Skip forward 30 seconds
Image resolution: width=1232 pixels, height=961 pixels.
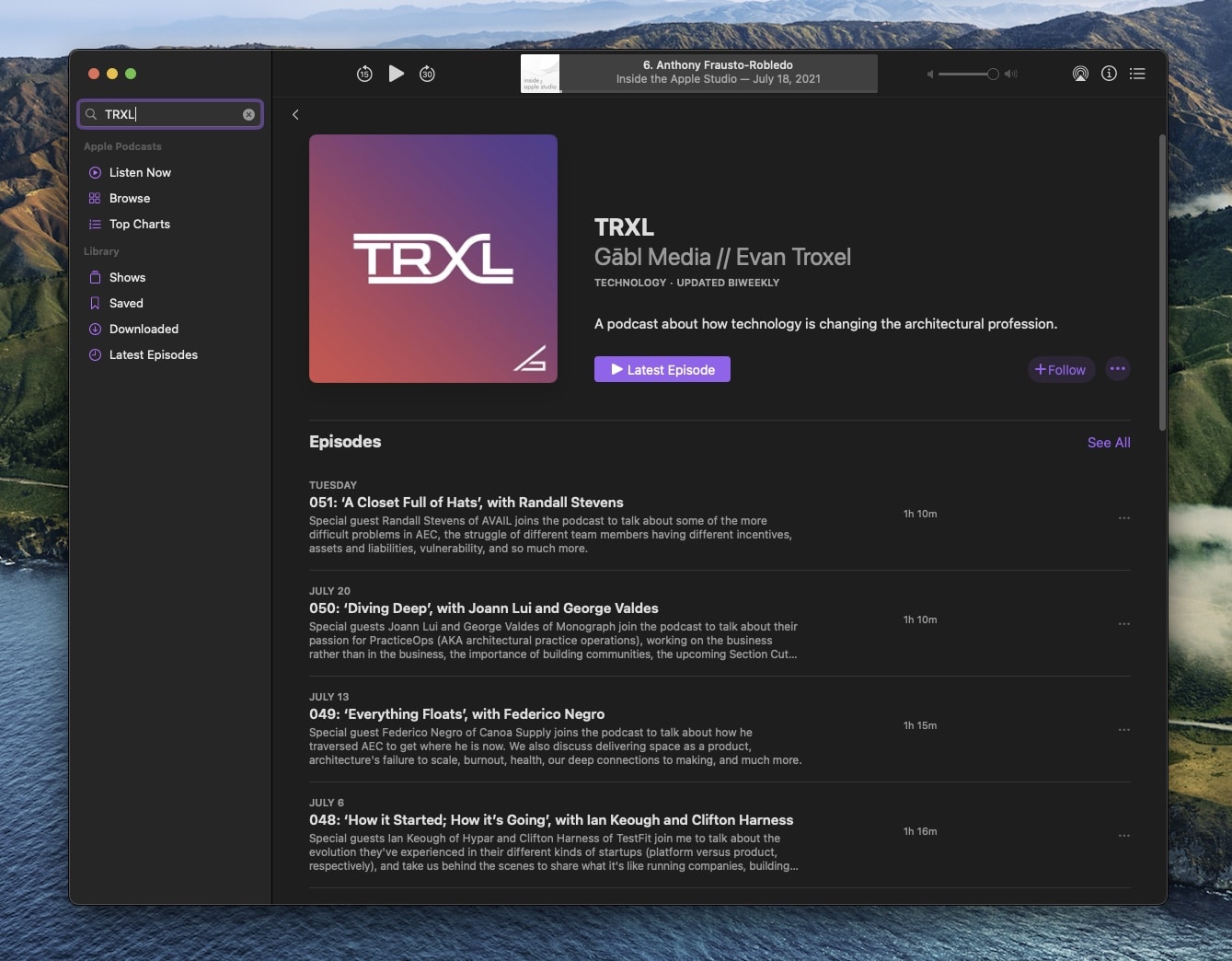[x=427, y=74]
